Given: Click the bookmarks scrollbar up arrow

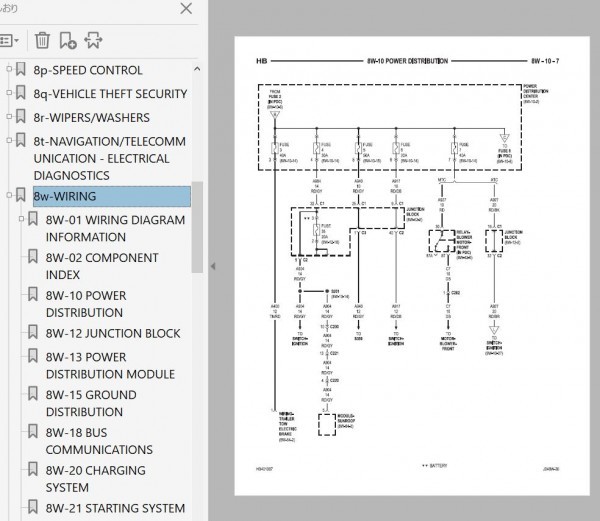Looking at the screenshot, I should (x=197, y=69).
